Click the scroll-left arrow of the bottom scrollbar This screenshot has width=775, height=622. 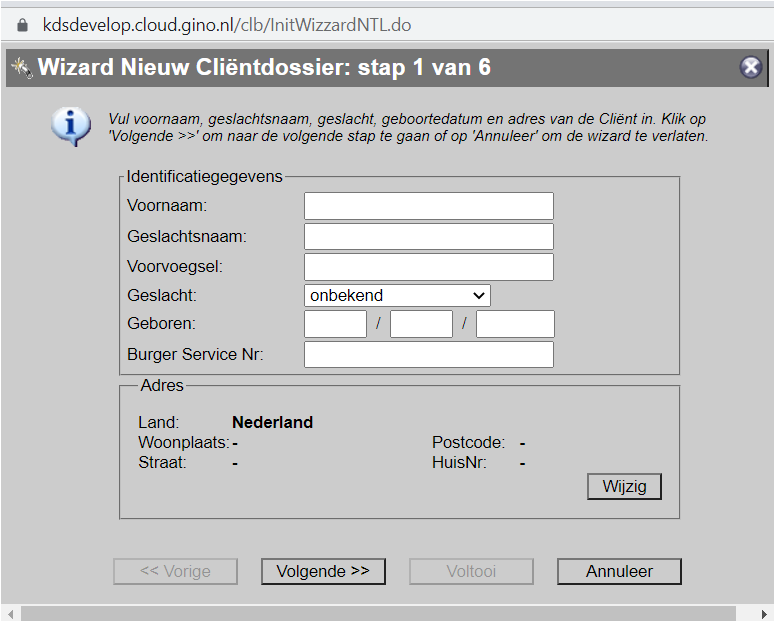click(x=9, y=613)
